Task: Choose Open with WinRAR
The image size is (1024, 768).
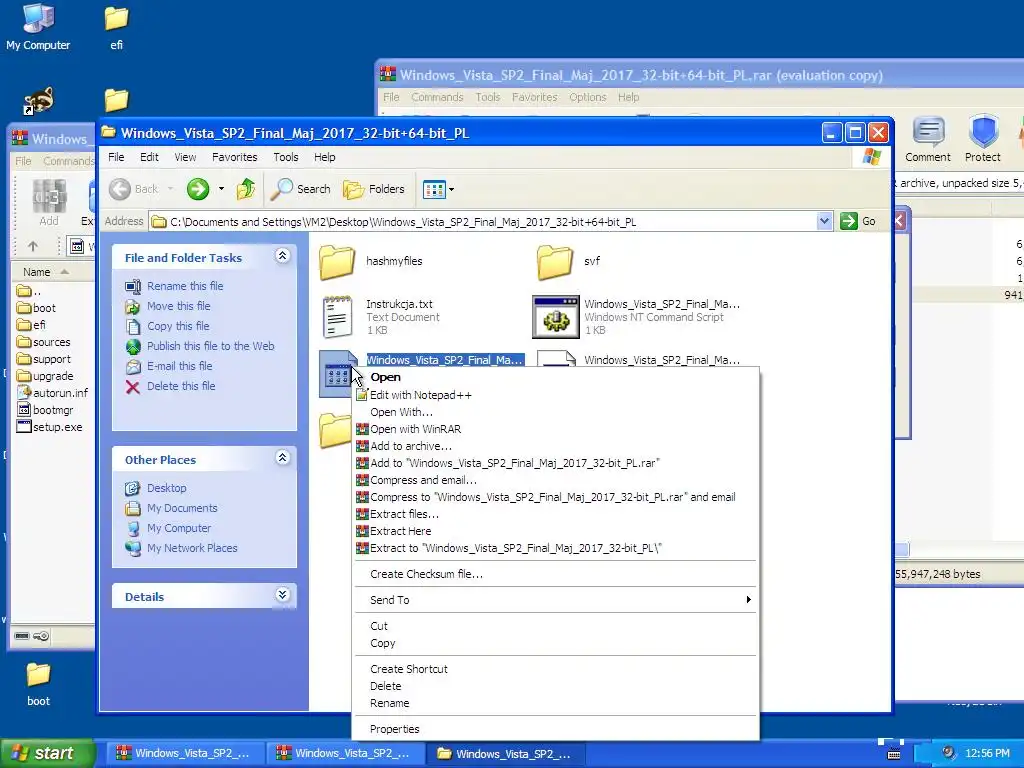Action: [415, 429]
